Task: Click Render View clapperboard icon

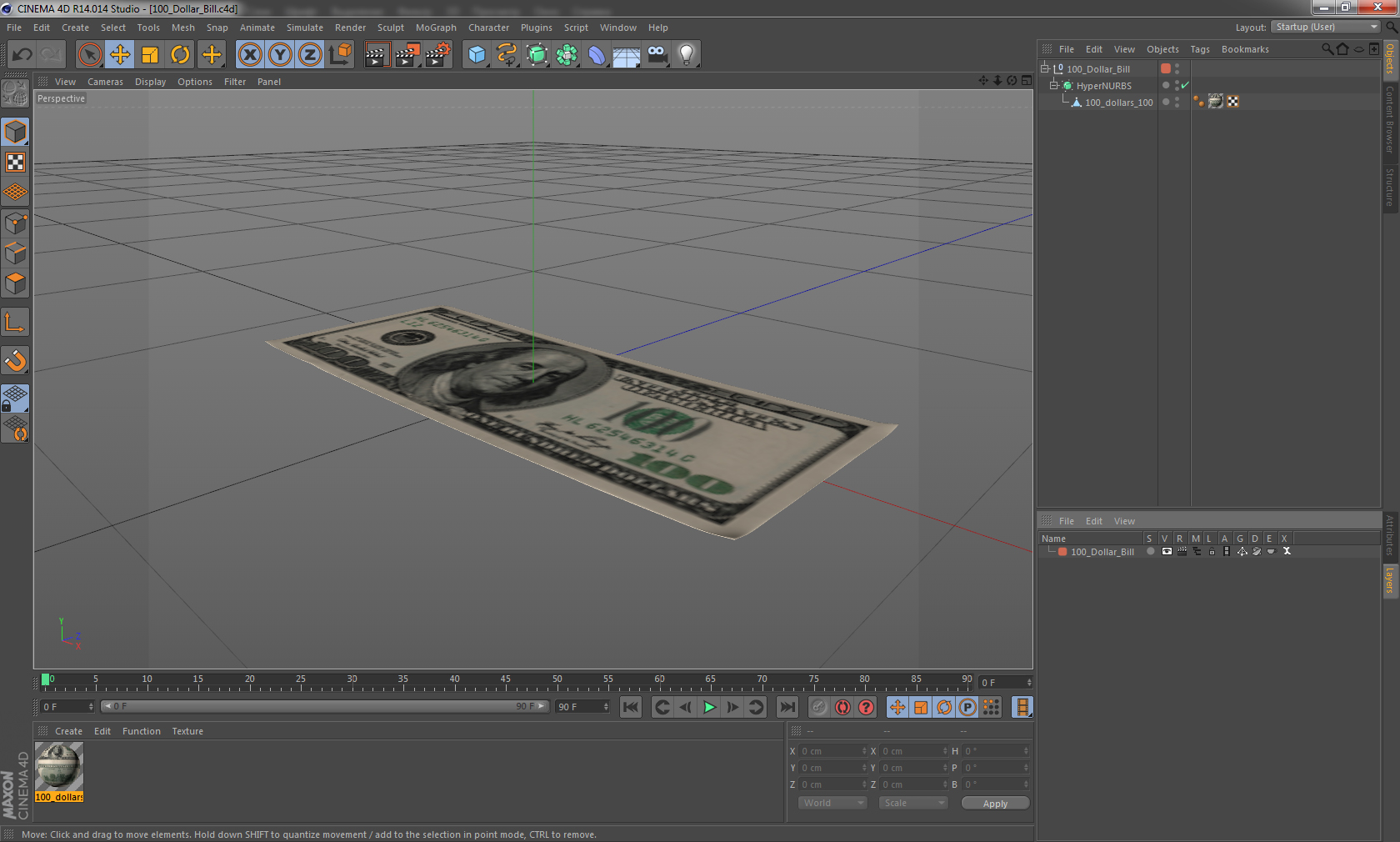Action: 377,55
